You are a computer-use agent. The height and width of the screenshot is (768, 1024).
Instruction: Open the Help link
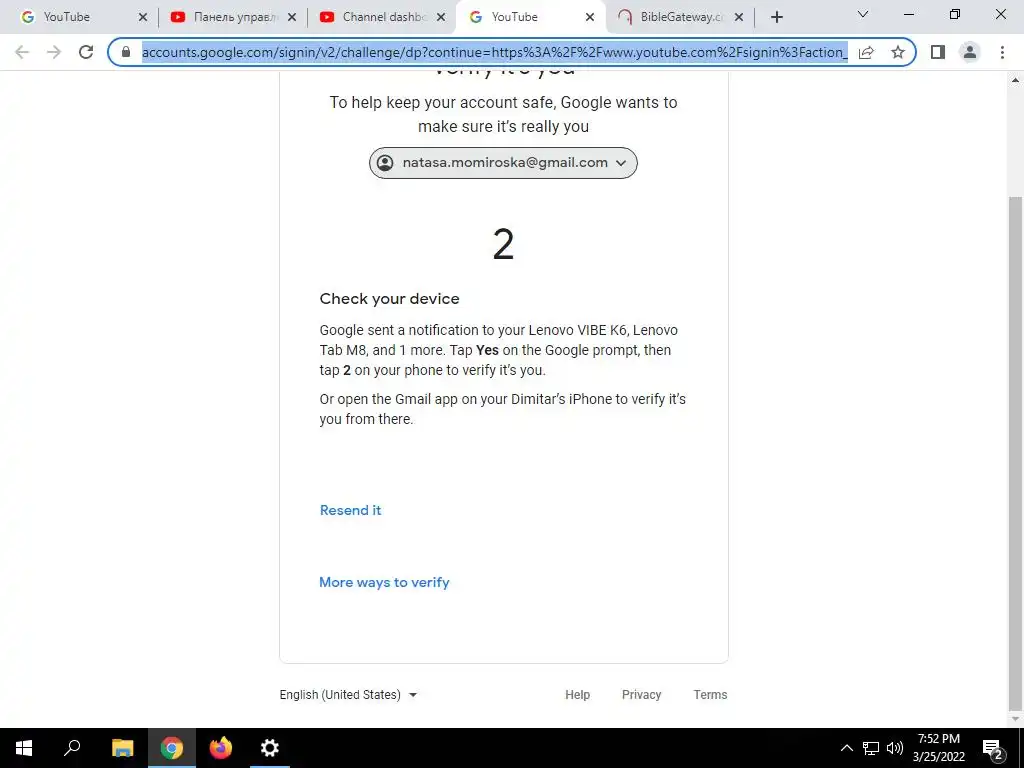point(577,695)
